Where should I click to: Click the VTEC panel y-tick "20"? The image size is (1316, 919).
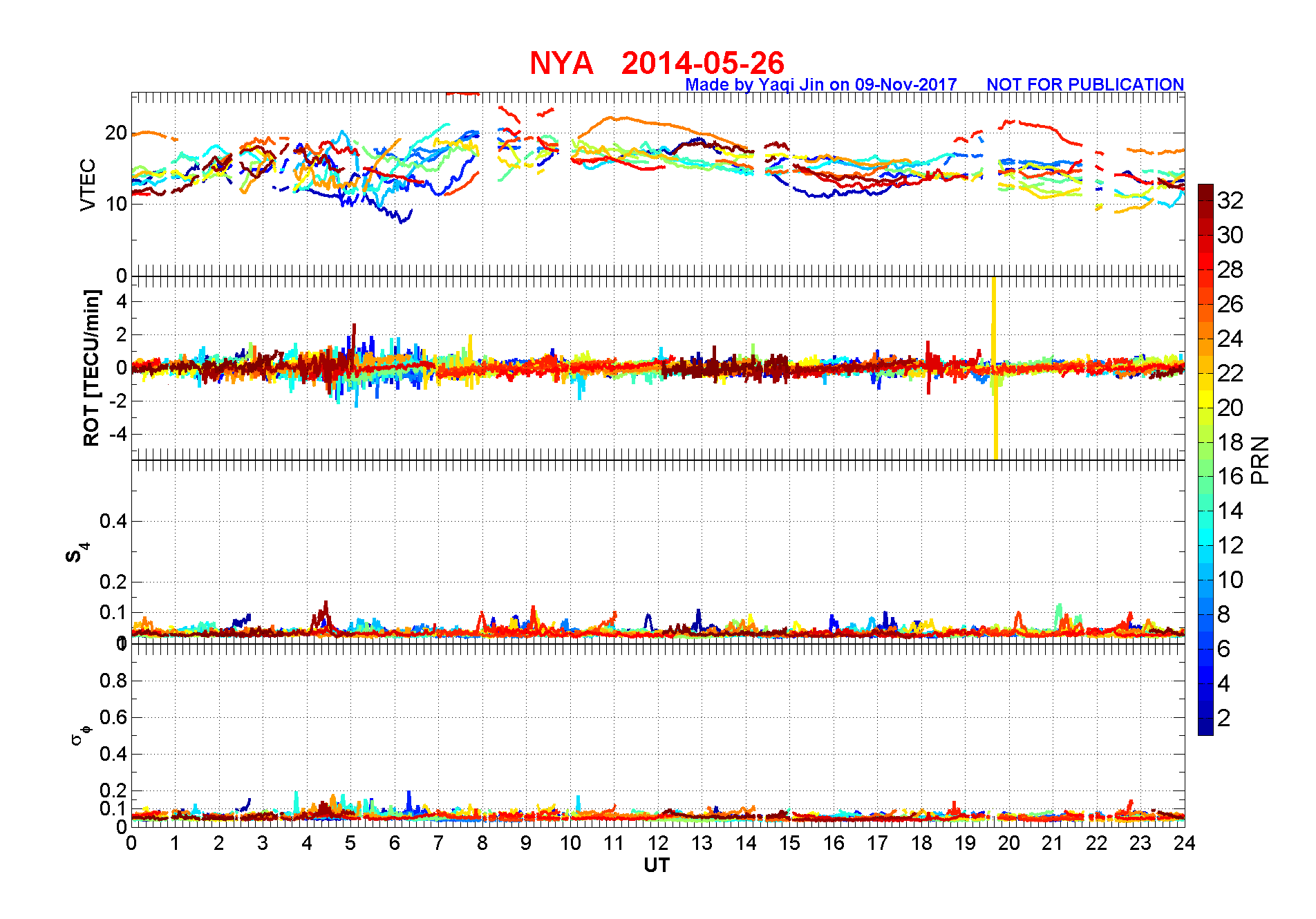(116, 133)
